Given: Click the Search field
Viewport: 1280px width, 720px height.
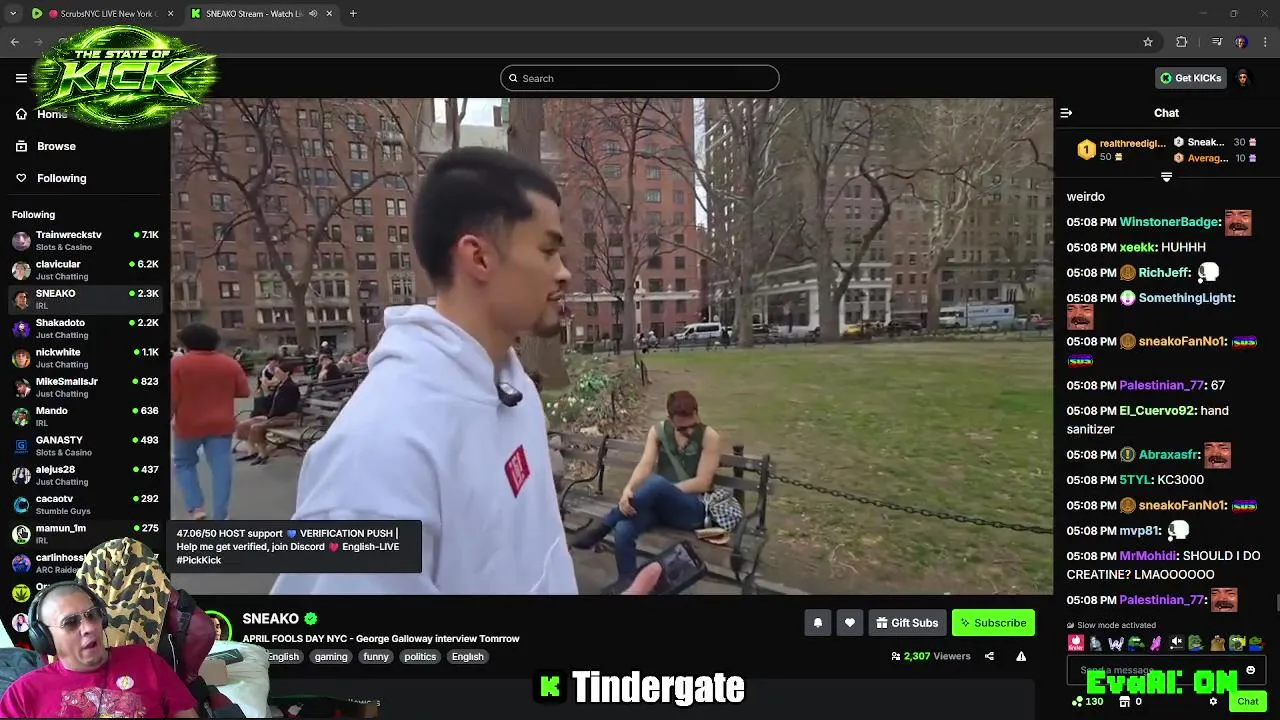Looking at the screenshot, I should [640, 78].
